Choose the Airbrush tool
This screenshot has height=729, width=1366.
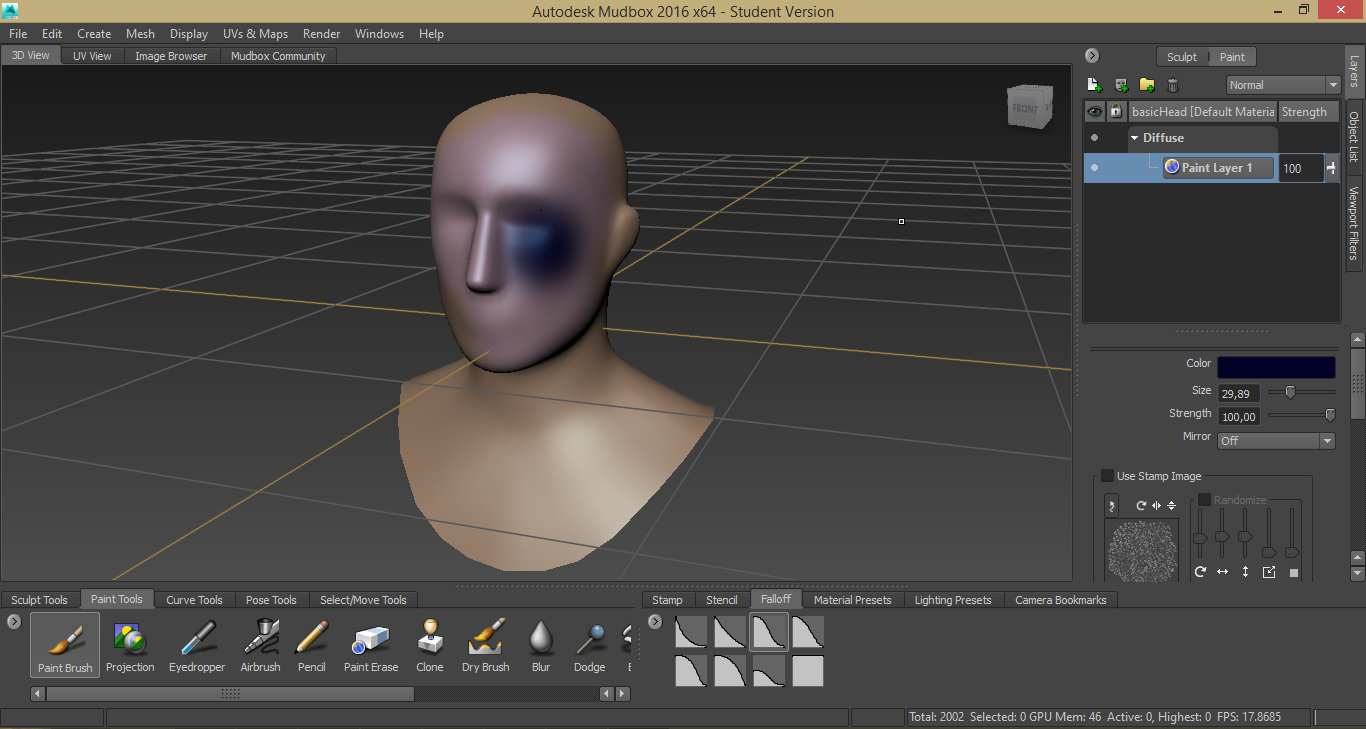tap(260, 645)
